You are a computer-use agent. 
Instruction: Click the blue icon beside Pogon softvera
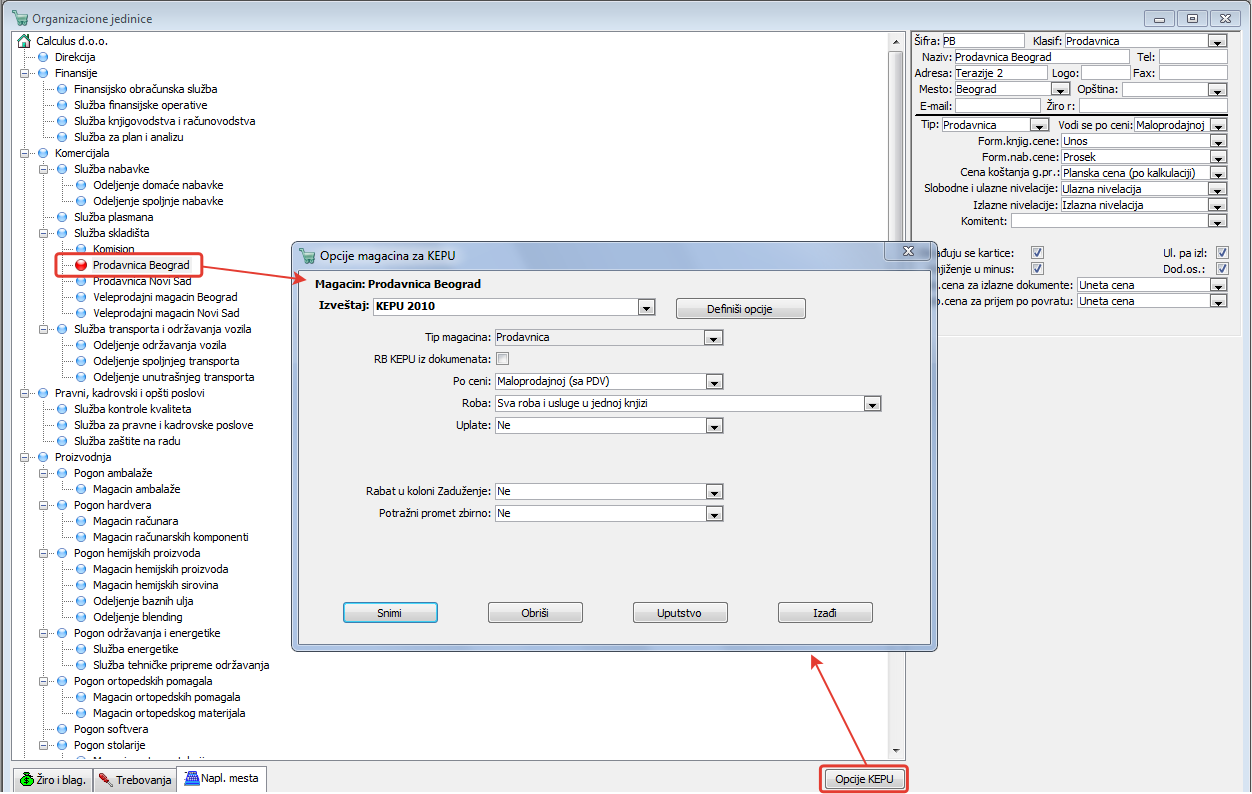tap(62, 729)
